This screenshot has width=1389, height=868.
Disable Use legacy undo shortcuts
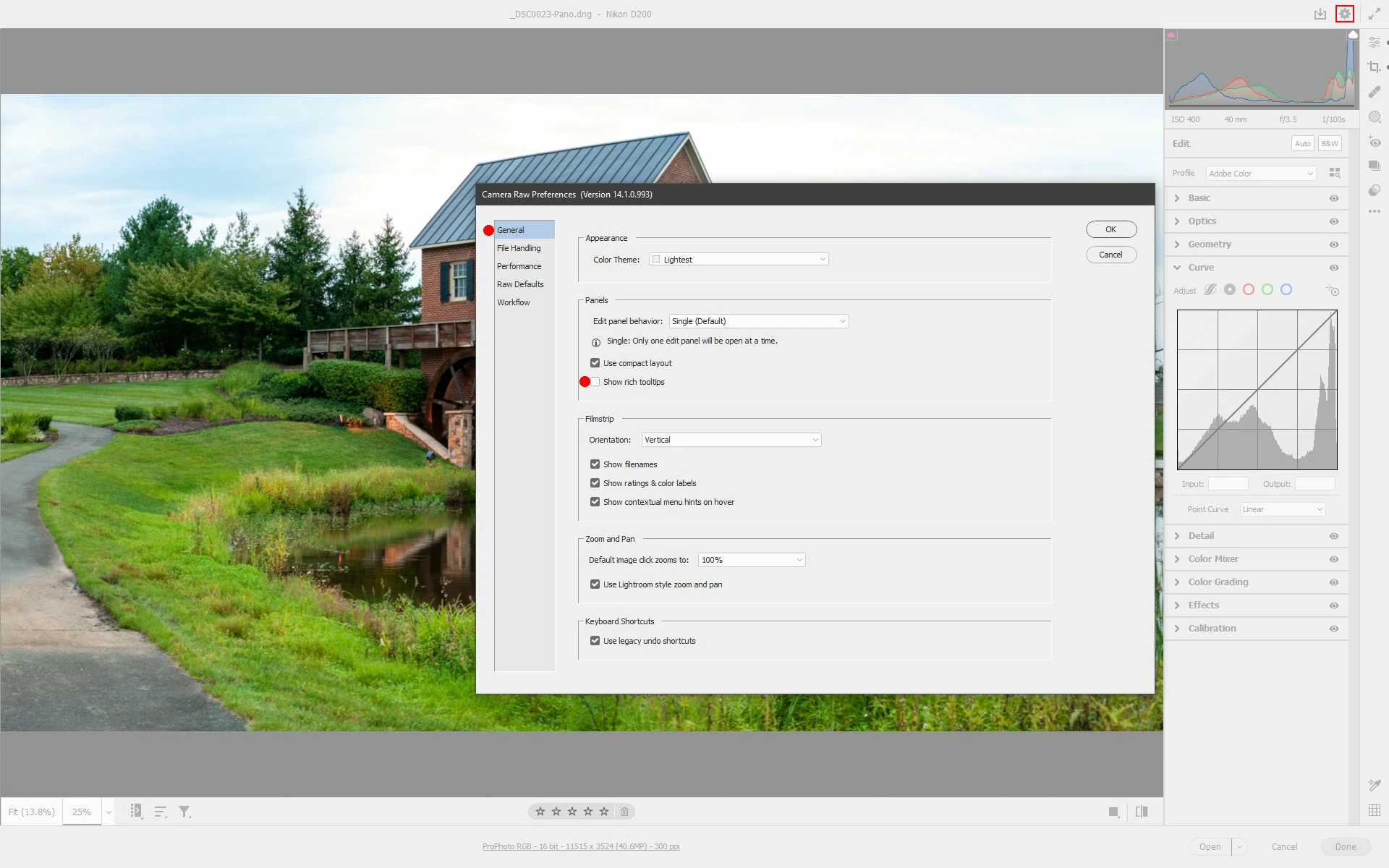coord(595,641)
